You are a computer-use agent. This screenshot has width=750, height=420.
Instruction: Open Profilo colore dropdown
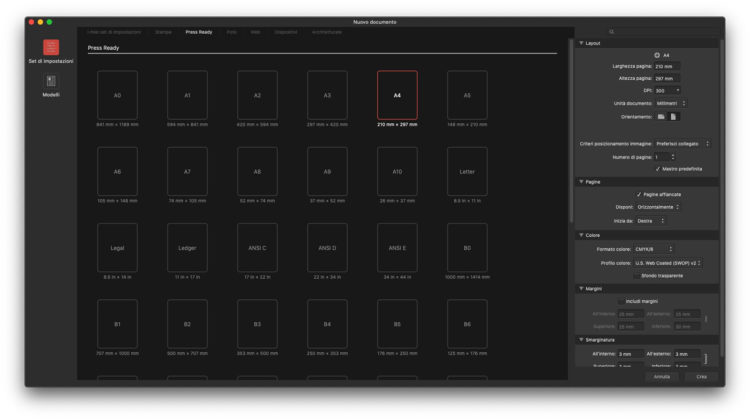click(x=668, y=263)
